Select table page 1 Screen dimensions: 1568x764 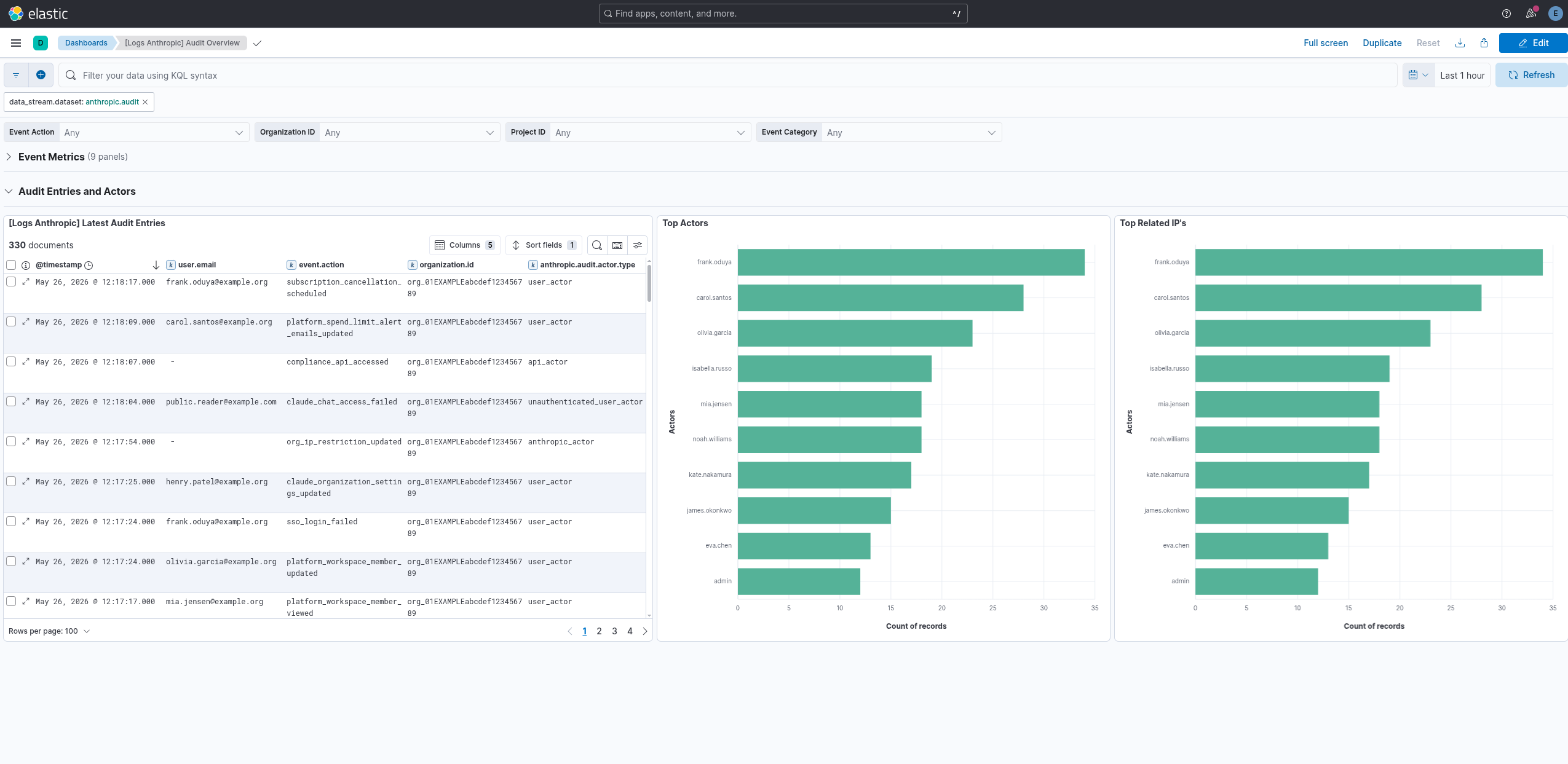pos(584,631)
